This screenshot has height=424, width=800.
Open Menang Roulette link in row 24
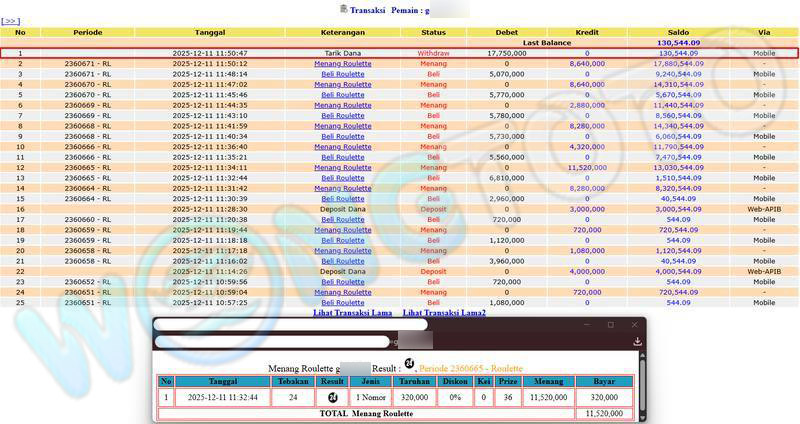pos(343,292)
